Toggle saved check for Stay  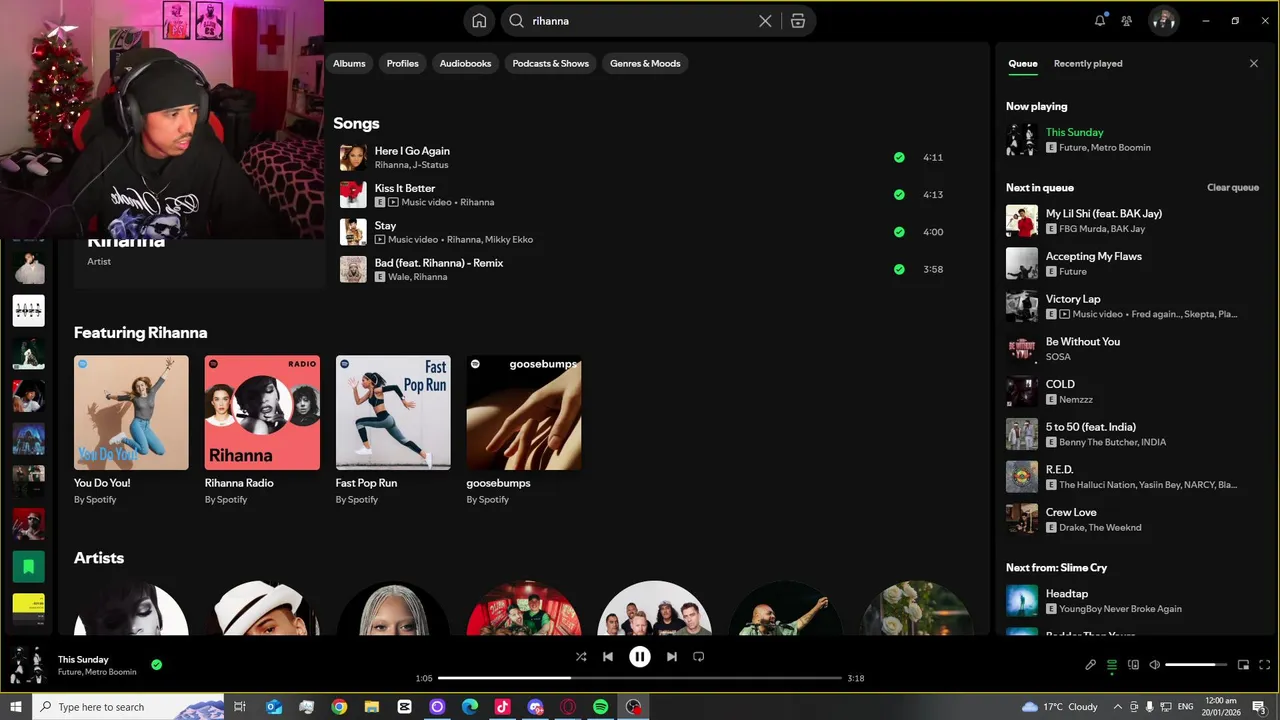pos(899,232)
